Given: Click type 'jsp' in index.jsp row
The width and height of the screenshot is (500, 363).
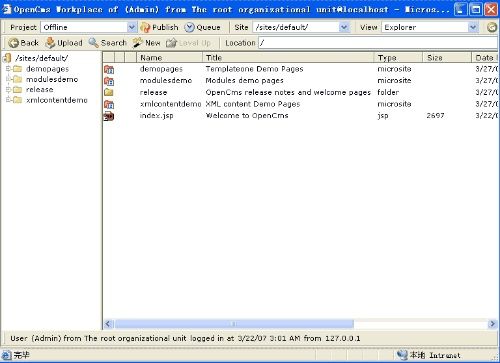Looking at the screenshot, I should (x=383, y=116).
